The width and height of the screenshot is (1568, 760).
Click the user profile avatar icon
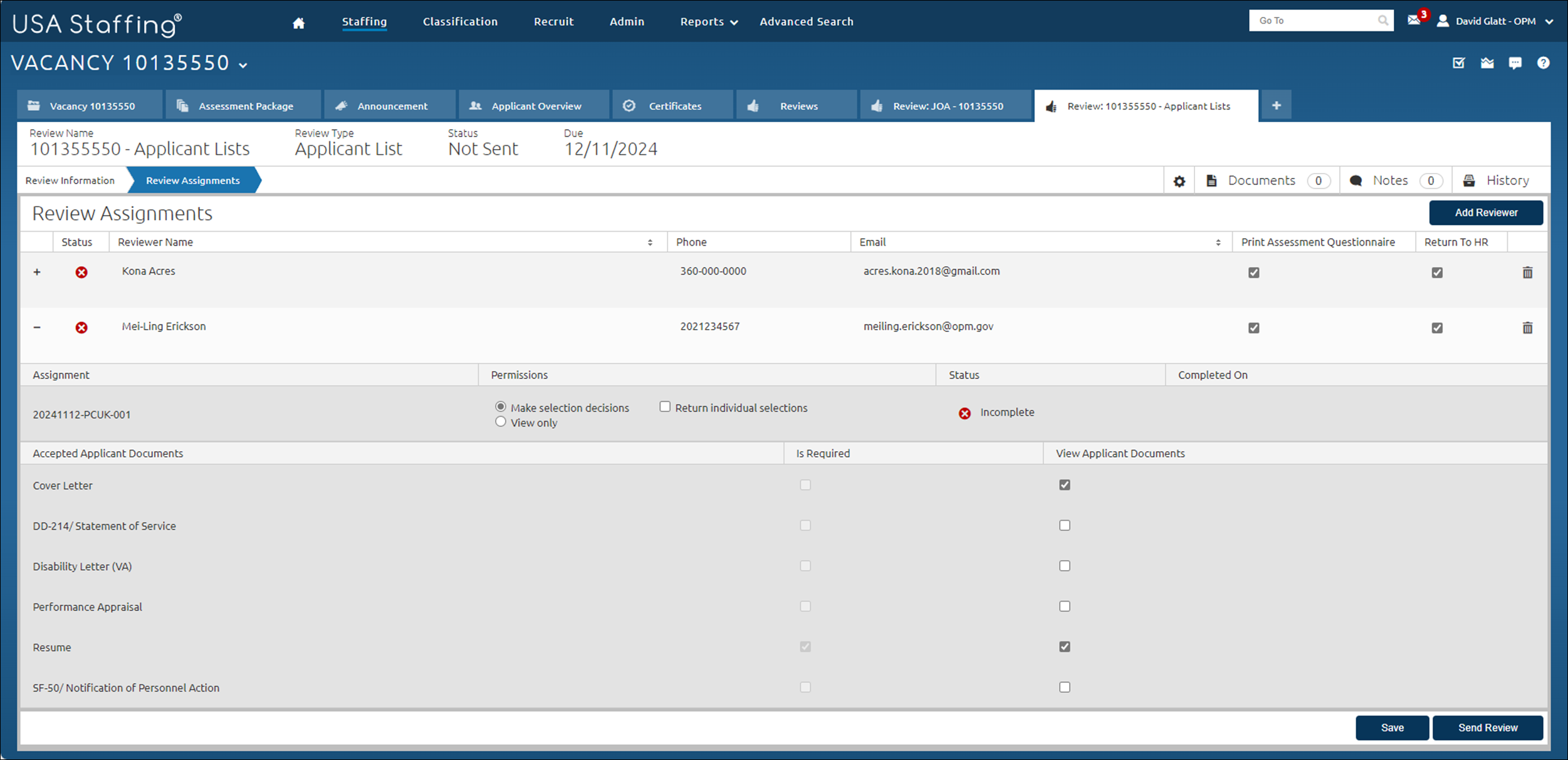pyautogui.click(x=1443, y=21)
